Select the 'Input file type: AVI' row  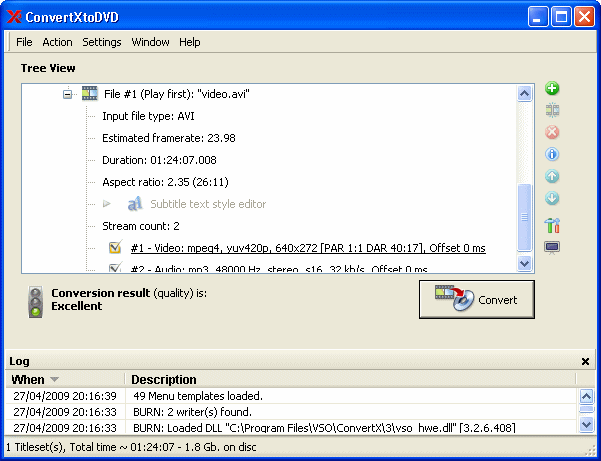(148, 116)
